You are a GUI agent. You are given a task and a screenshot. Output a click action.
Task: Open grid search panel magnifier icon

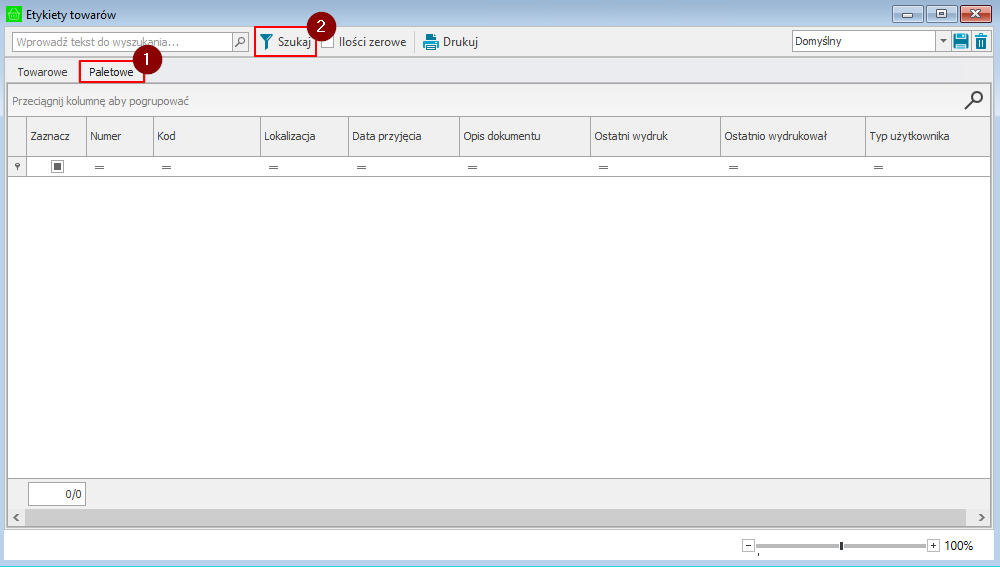point(973,100)
